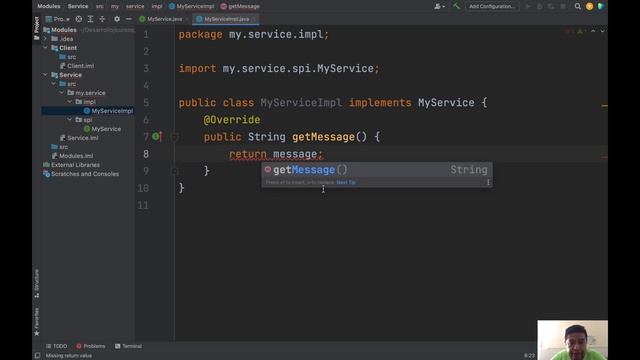Click MyServiceImpl breadcrumb in navigation bar
This screenshot has height=360, width=640.
191,6
